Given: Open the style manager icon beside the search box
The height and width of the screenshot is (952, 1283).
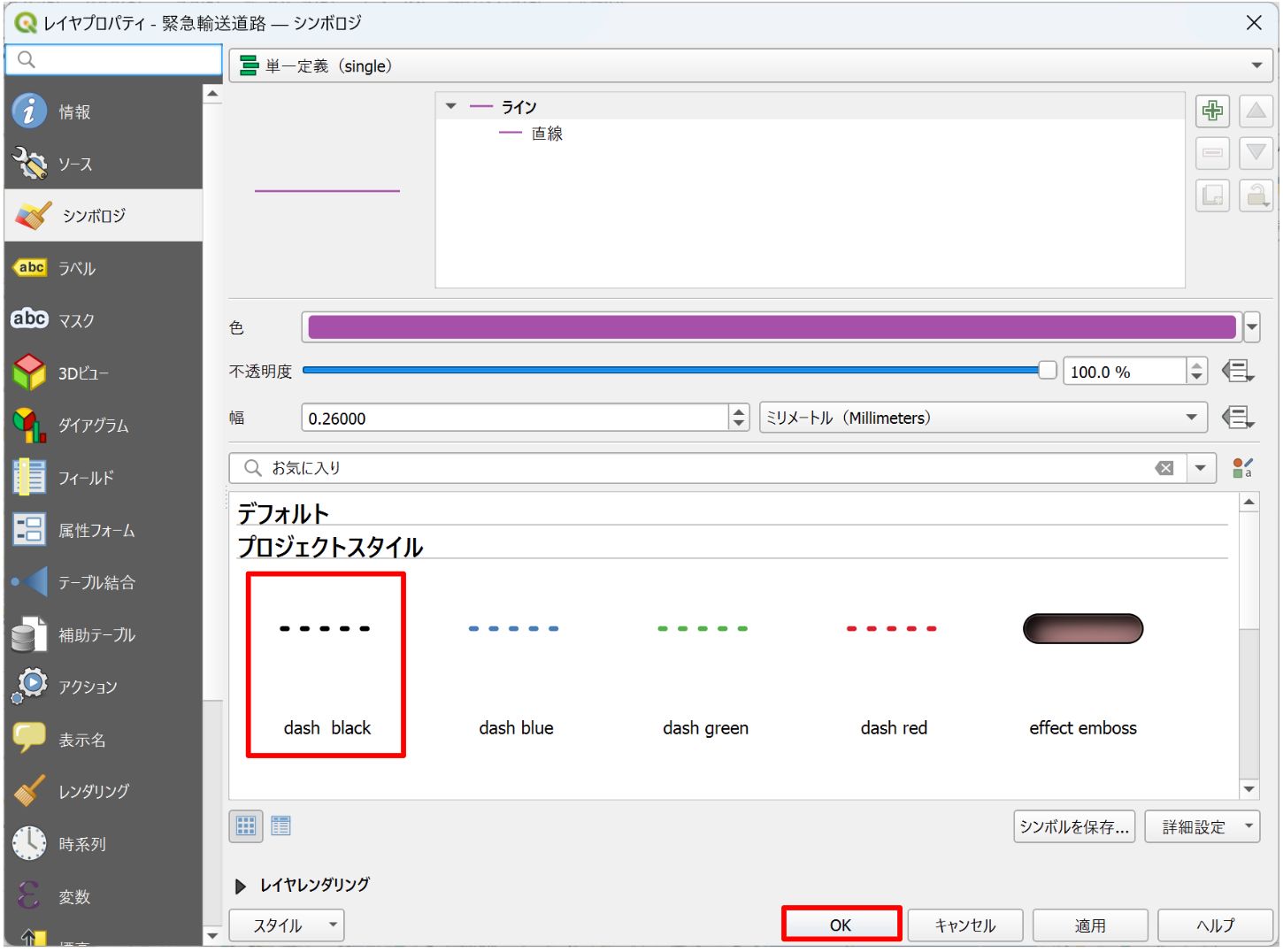Looking at the screenshot, I should 1242,468.
